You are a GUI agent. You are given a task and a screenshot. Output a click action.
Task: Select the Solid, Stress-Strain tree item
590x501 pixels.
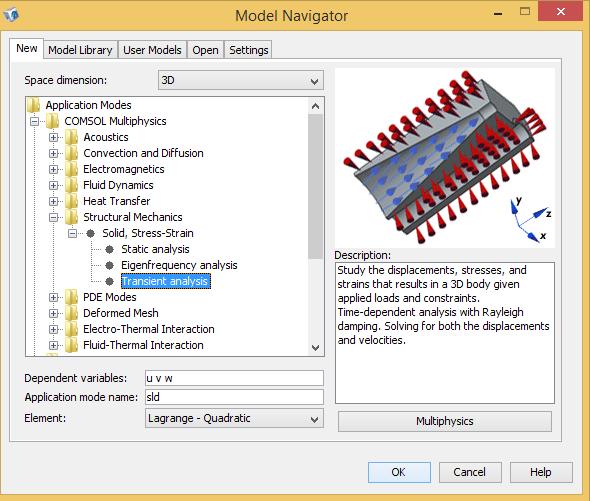148,233
